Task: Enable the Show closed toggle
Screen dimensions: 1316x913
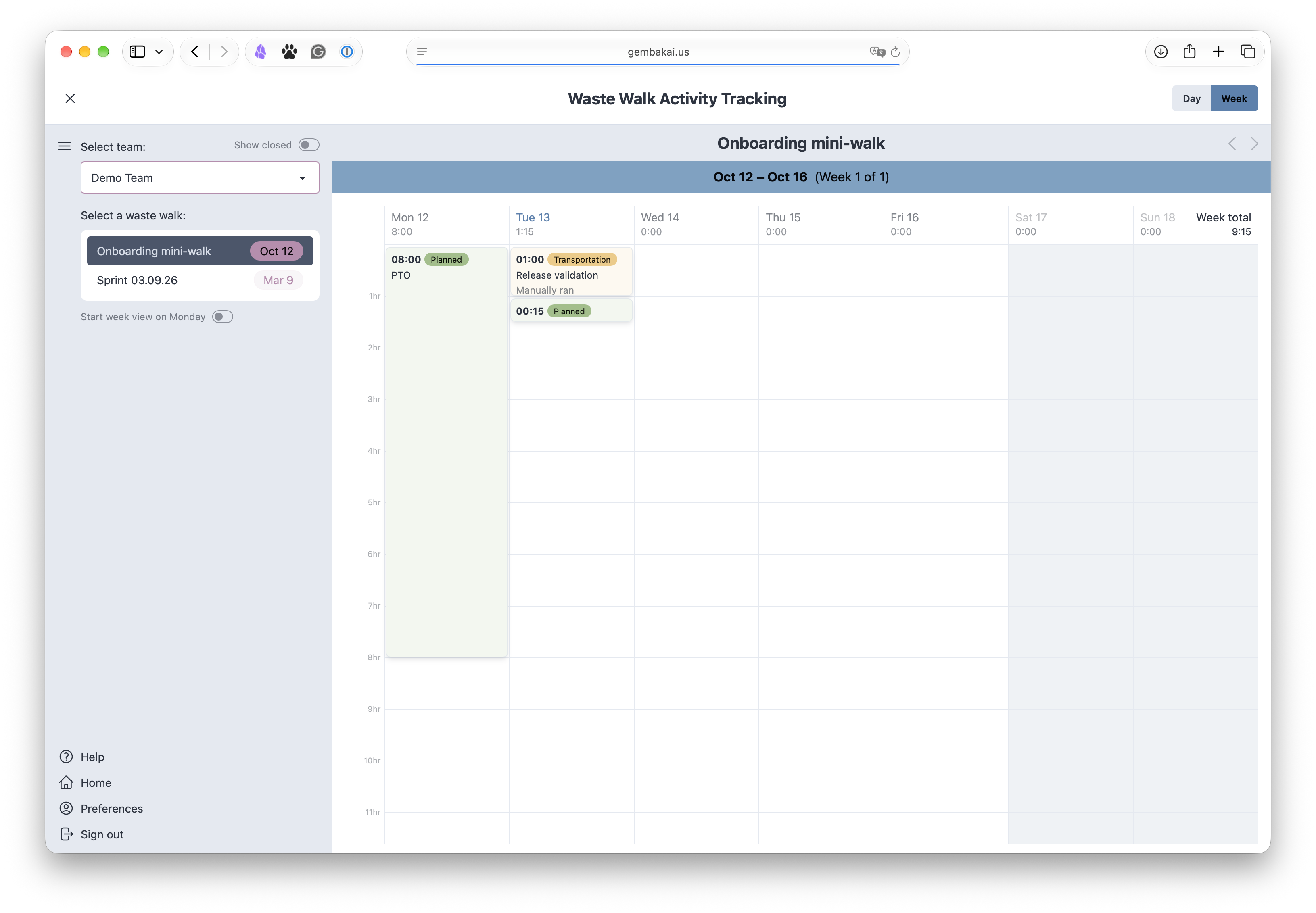Action: click(x=309, y=145)
